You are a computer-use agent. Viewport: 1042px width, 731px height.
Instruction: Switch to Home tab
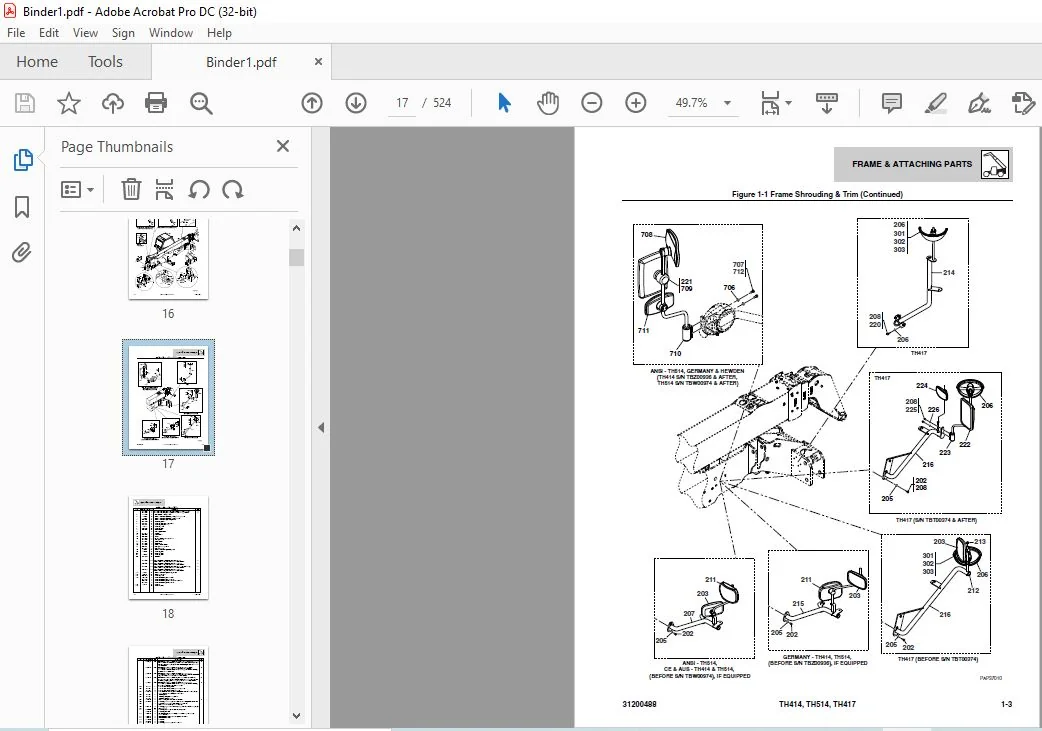click(x=37, y=62)
